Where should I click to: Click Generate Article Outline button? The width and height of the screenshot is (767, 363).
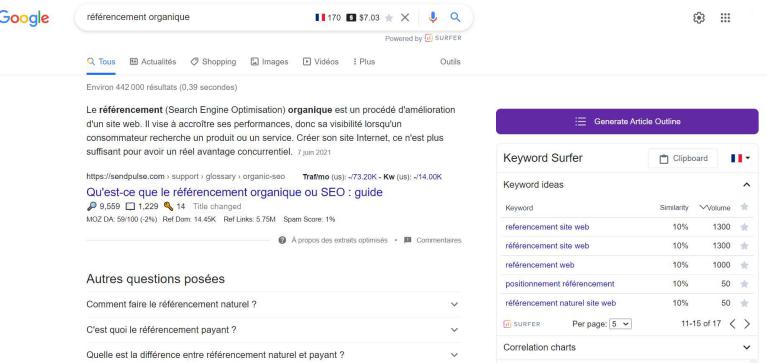(627, 121)
